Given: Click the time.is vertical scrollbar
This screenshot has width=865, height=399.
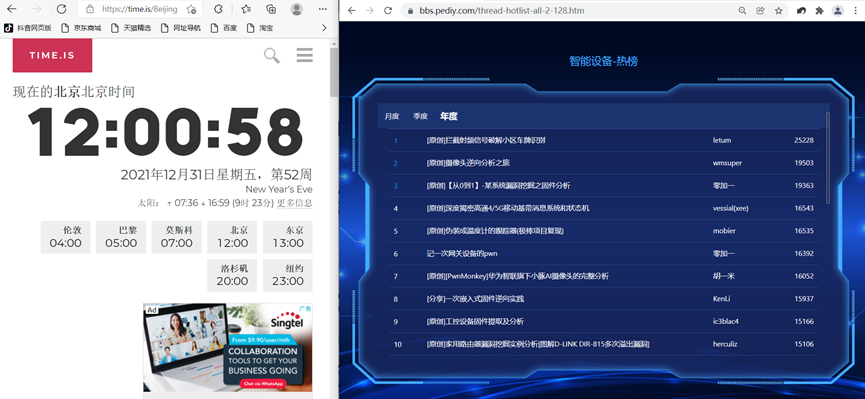Looking at the screenshot, I should click(x=334, y=72).
